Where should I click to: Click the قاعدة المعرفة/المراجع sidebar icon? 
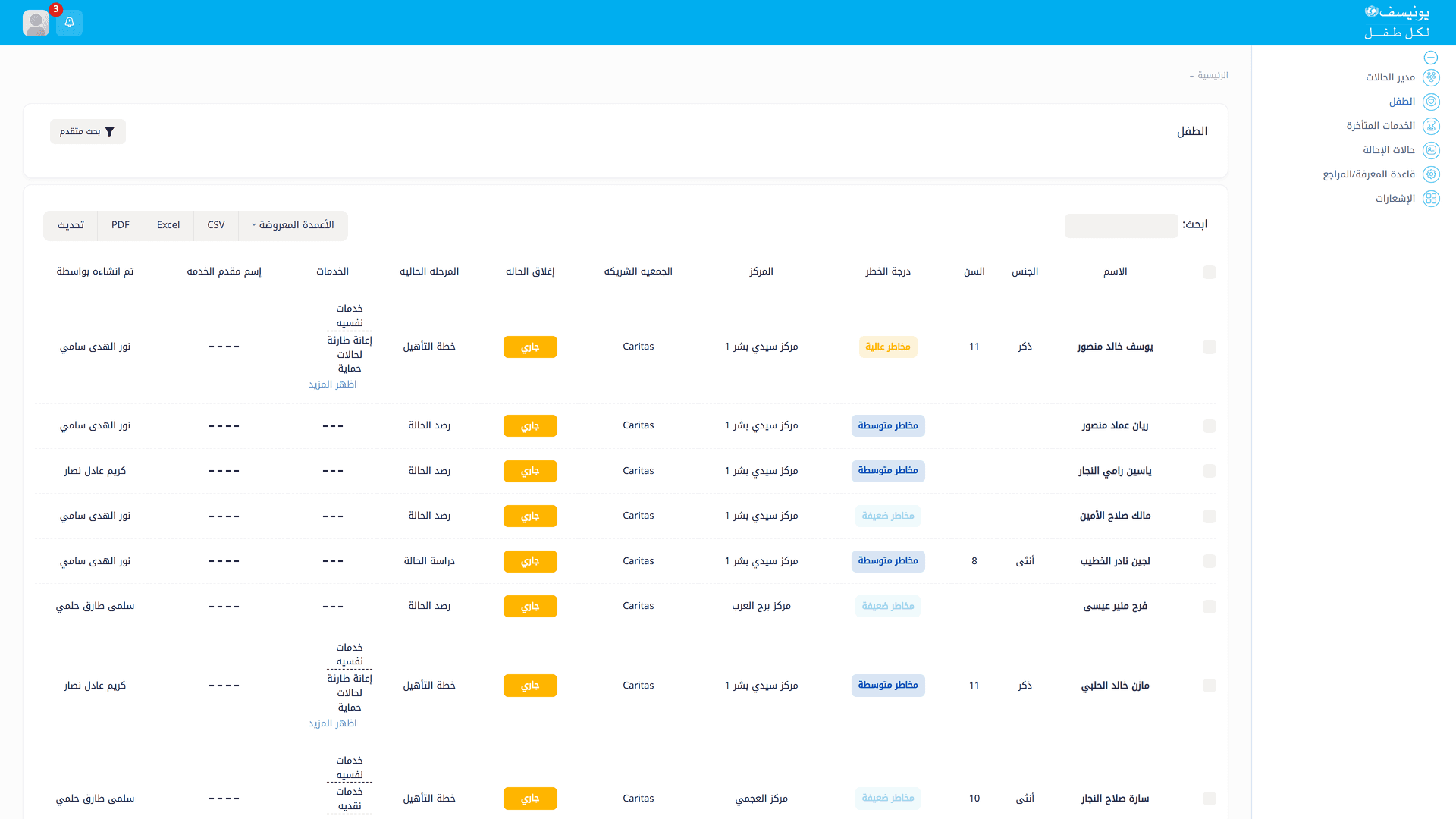[1431, 174]
